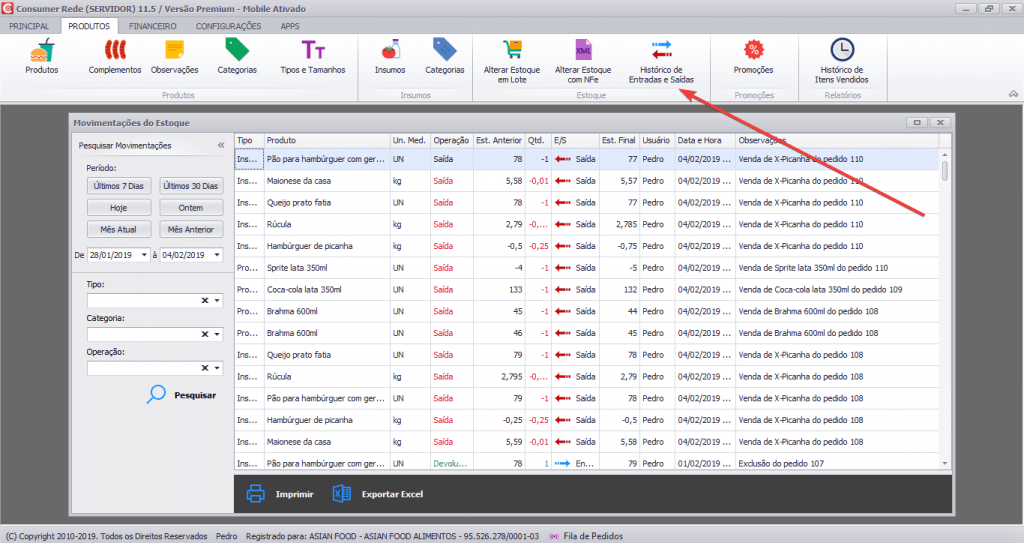Image resolution: width=1024 pixels, height=543 pixels.
Task: Click the Ontem period button
Action: [191, 208]
